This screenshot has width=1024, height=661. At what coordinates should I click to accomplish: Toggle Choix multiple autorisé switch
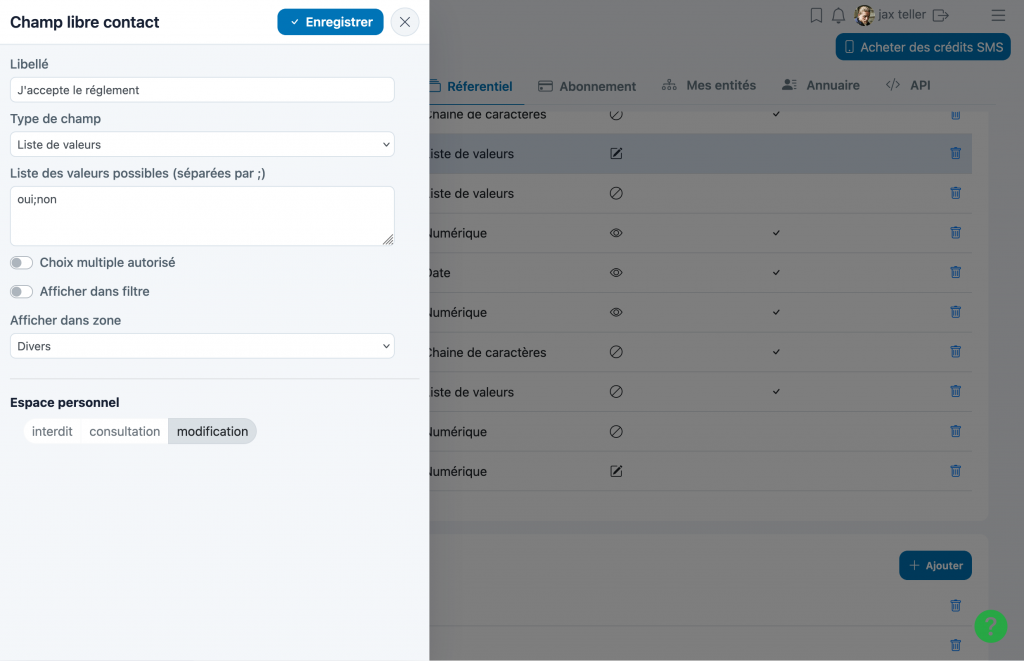[x=22, y=263]
